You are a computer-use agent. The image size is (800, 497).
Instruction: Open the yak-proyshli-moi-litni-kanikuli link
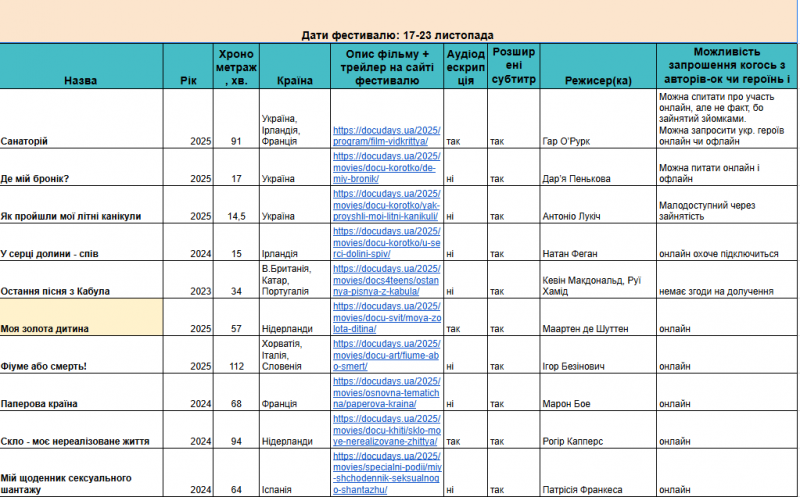(386, 205)
